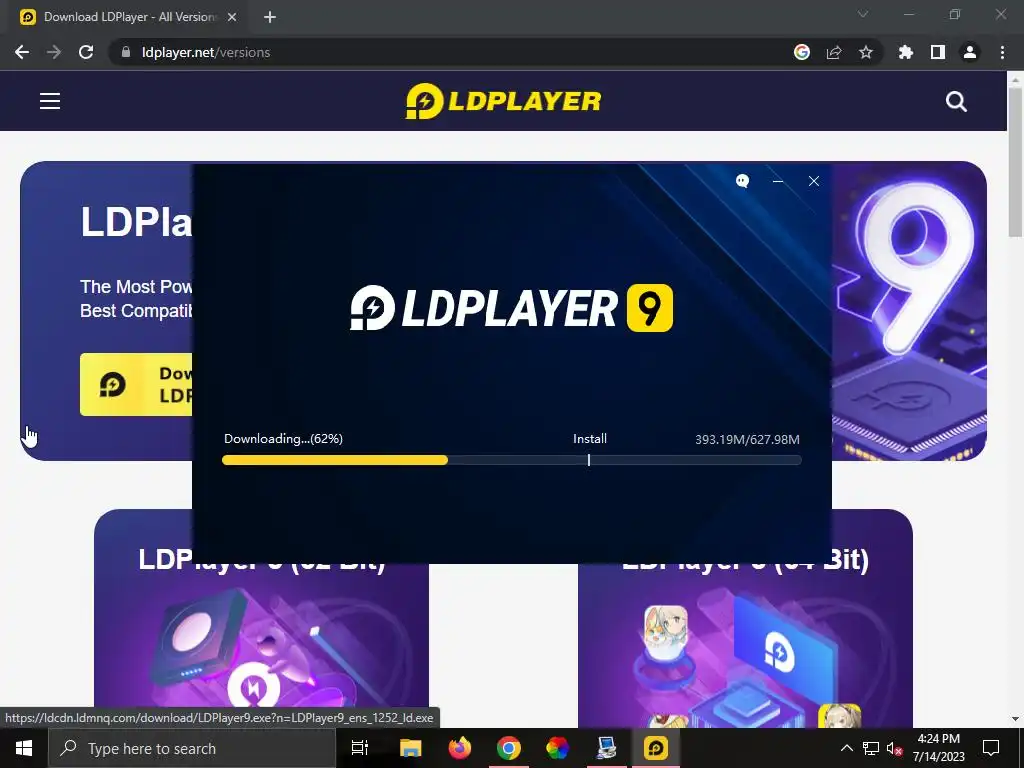
Task: Open the website search magnifier icon
Action: tap(956, 101)
